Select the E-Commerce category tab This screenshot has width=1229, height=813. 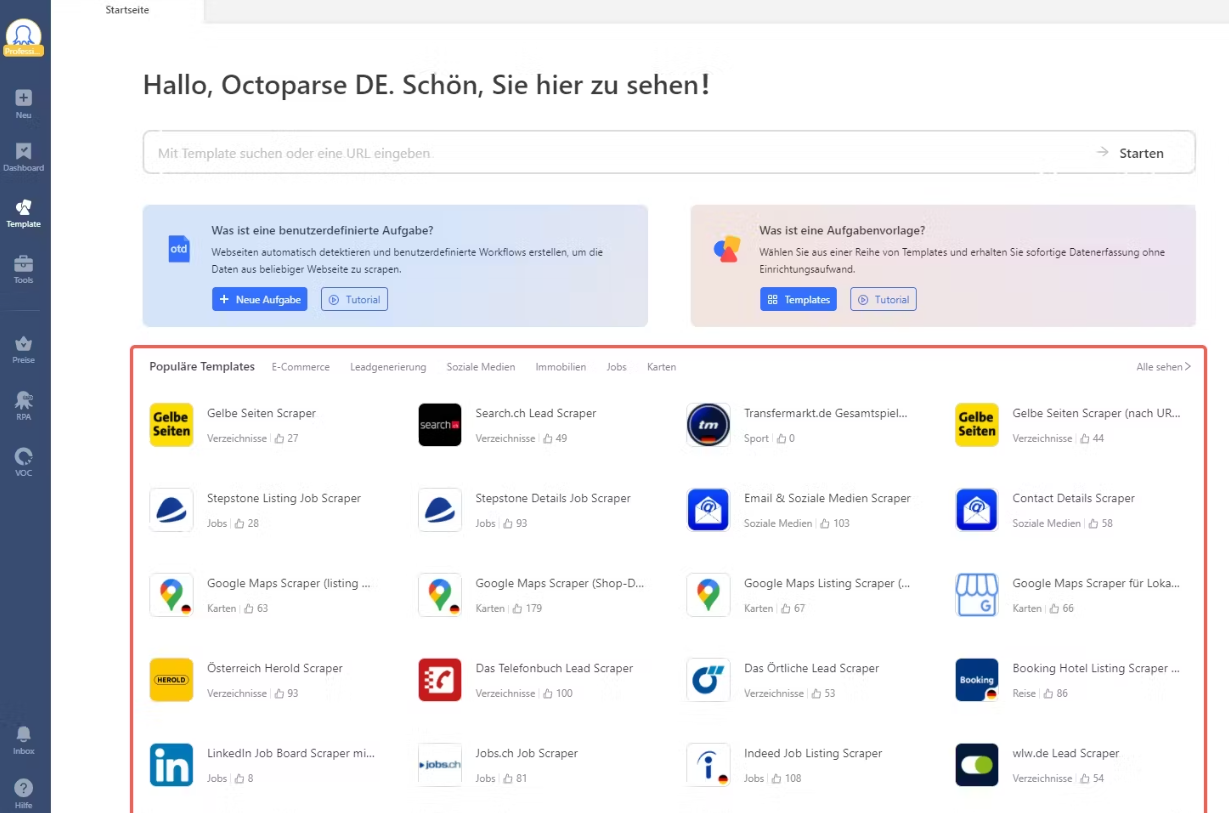point(301,367)
